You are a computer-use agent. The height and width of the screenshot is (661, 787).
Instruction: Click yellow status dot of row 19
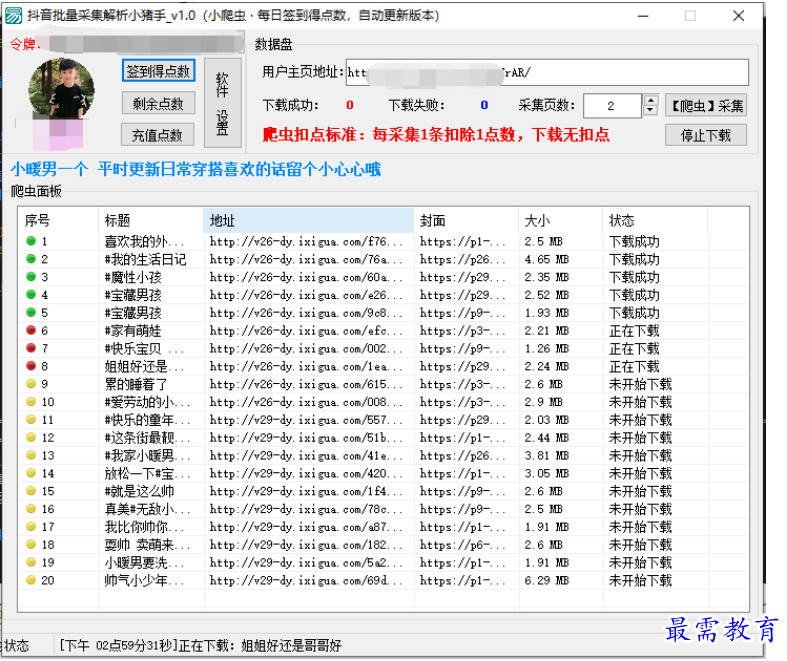point(31,562)
